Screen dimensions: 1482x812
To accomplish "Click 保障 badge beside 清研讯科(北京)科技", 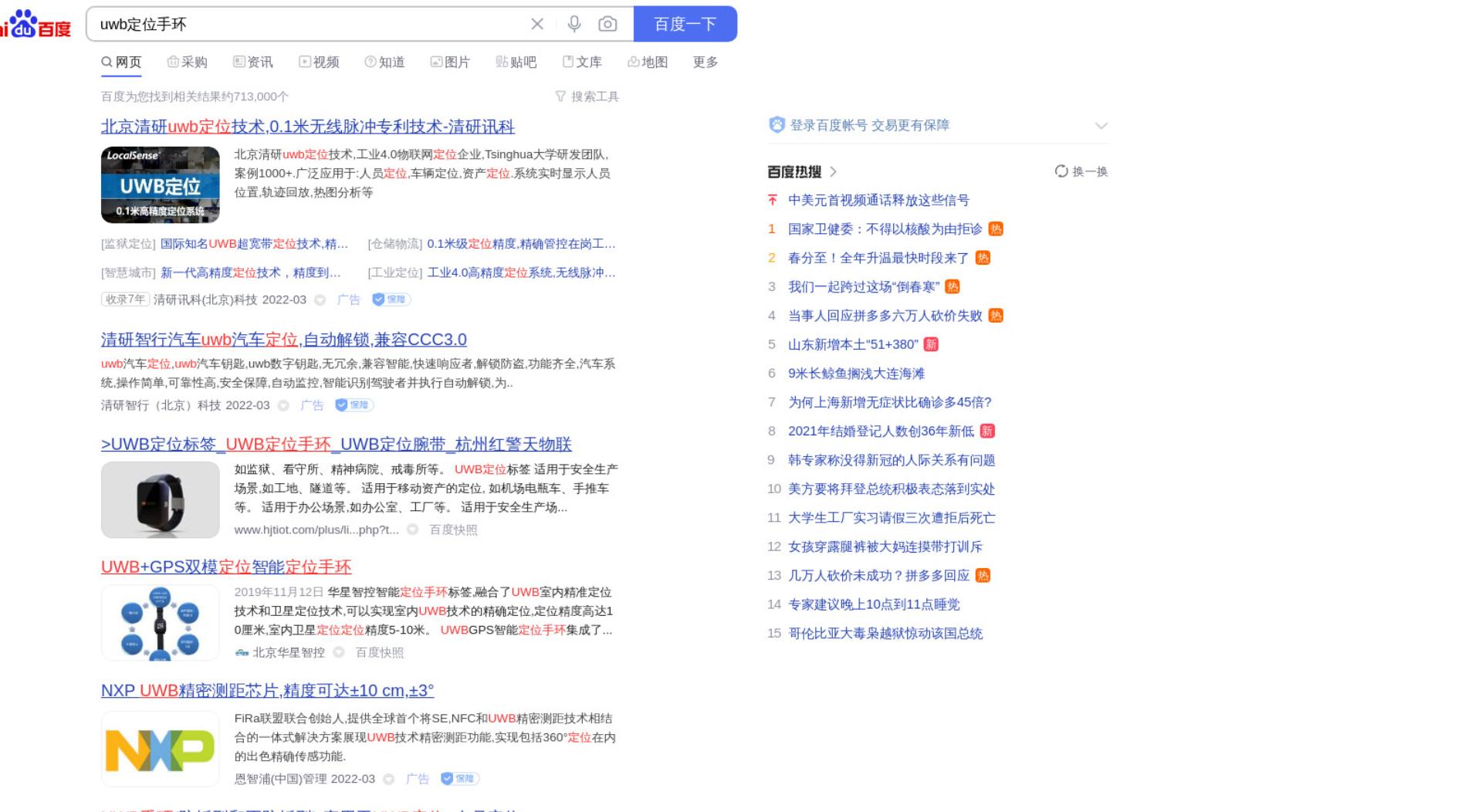I will pyautogui.click(x=391, y=299).
